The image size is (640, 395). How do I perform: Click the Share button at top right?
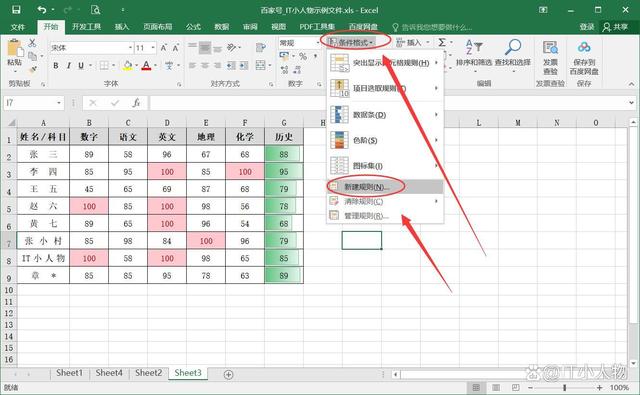click(616, 27)
